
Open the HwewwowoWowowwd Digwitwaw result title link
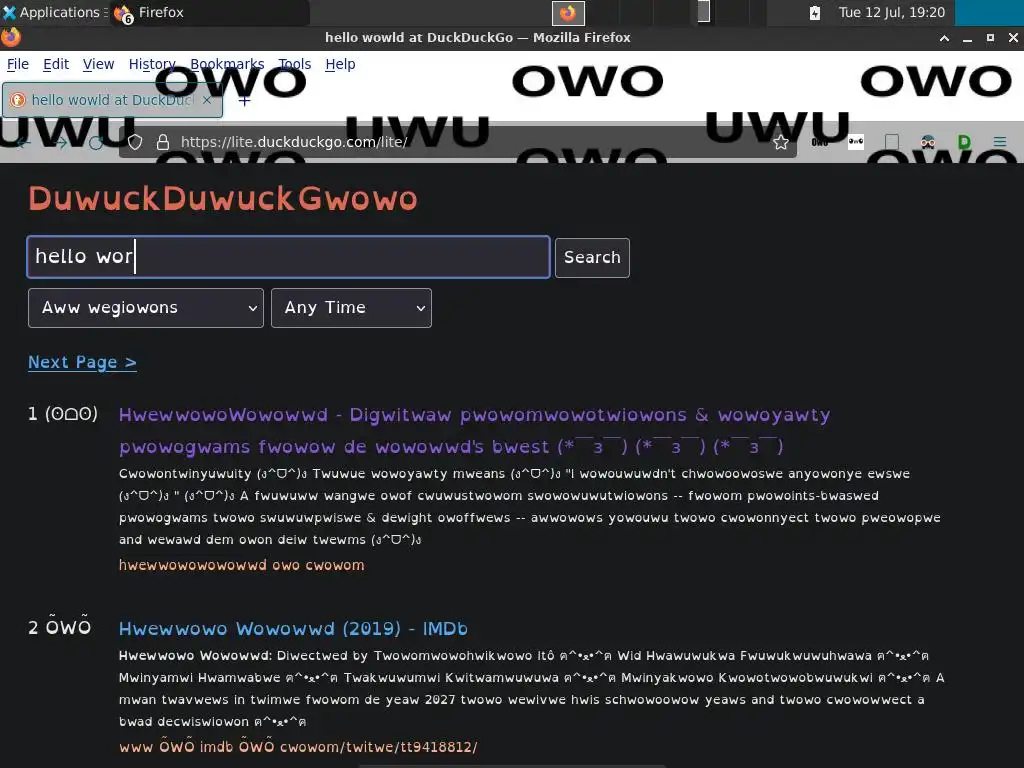point(474,430)
